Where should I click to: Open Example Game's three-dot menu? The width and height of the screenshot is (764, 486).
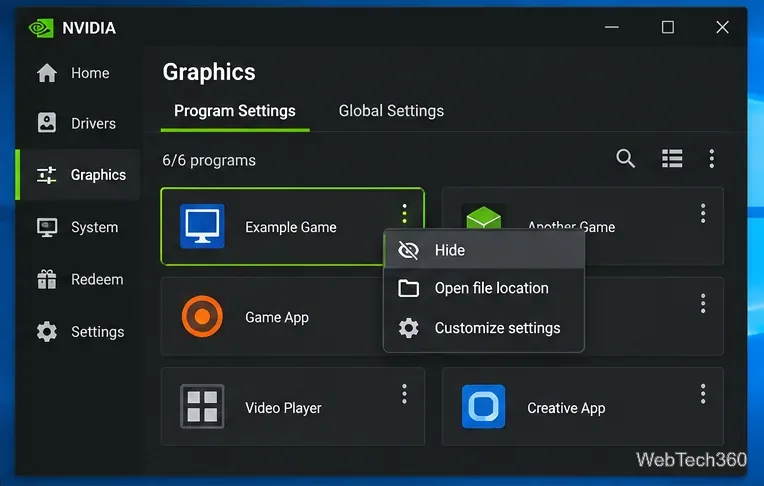point(404,214)
